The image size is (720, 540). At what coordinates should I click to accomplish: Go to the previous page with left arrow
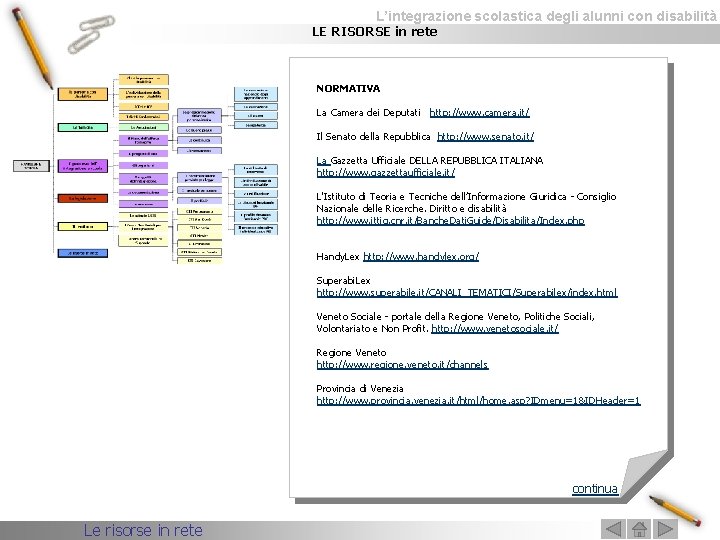coord(613,529)
